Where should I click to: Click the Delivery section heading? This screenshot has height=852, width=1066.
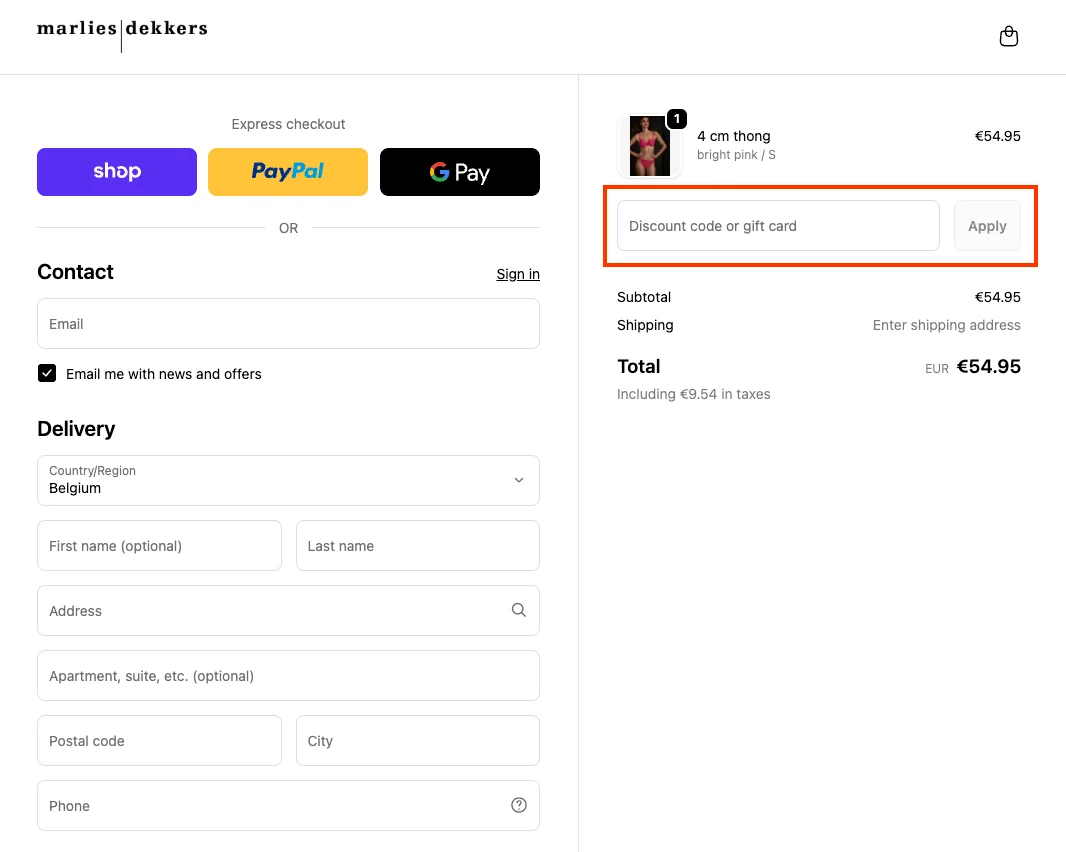(76, 429)
